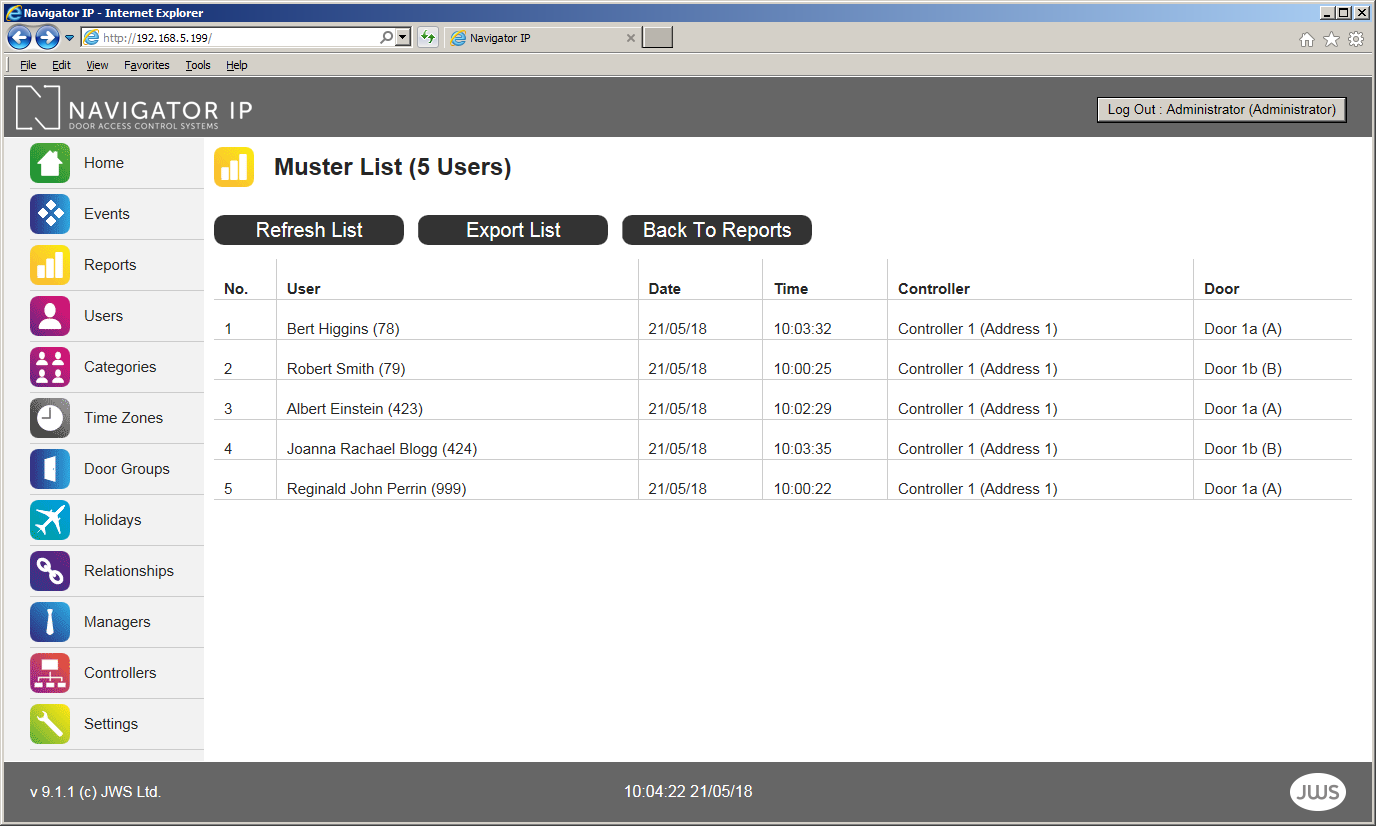Select the Holidays airplane icon

(50, 519)
